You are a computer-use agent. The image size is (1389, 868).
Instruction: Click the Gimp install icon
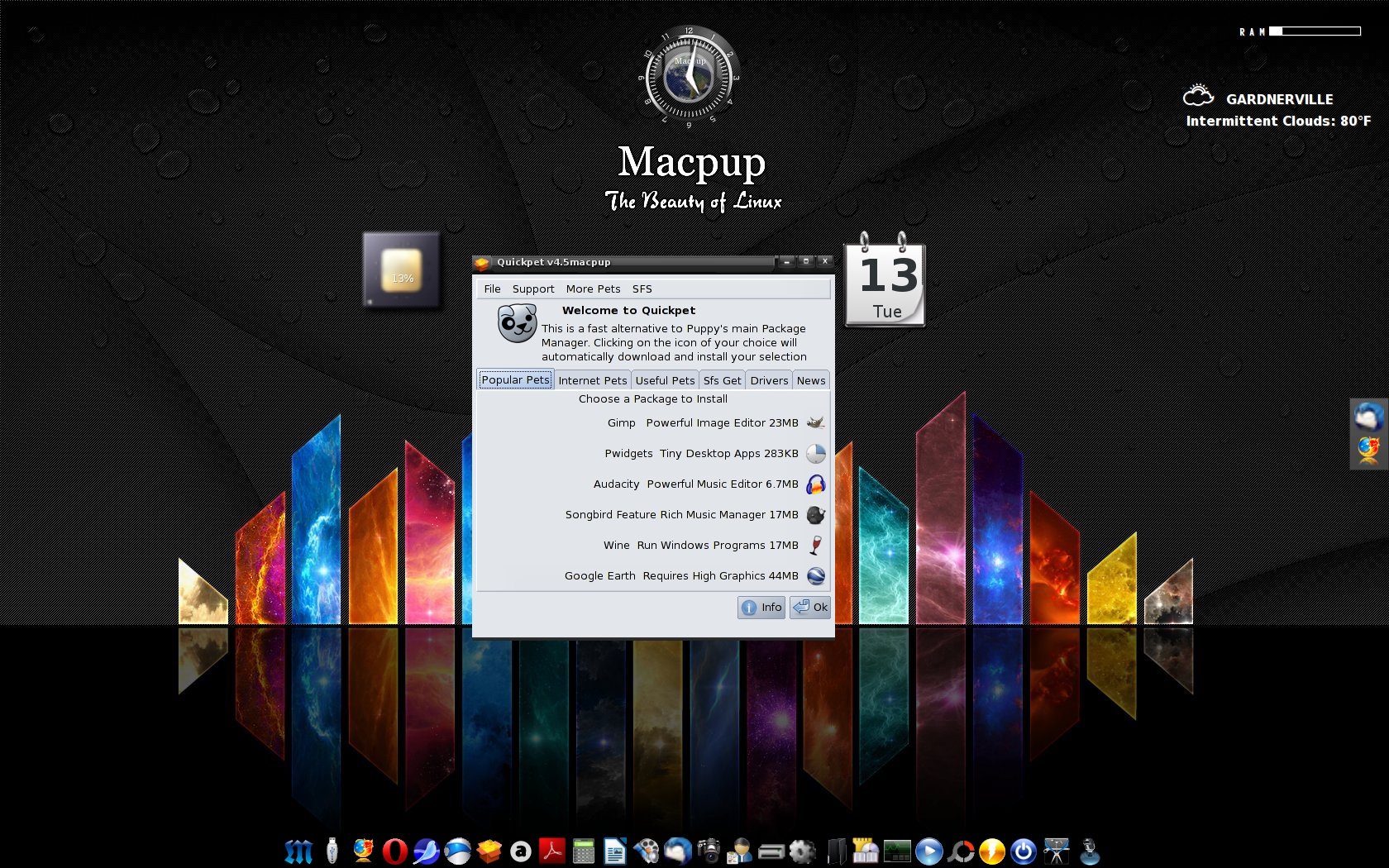(815, 423)
